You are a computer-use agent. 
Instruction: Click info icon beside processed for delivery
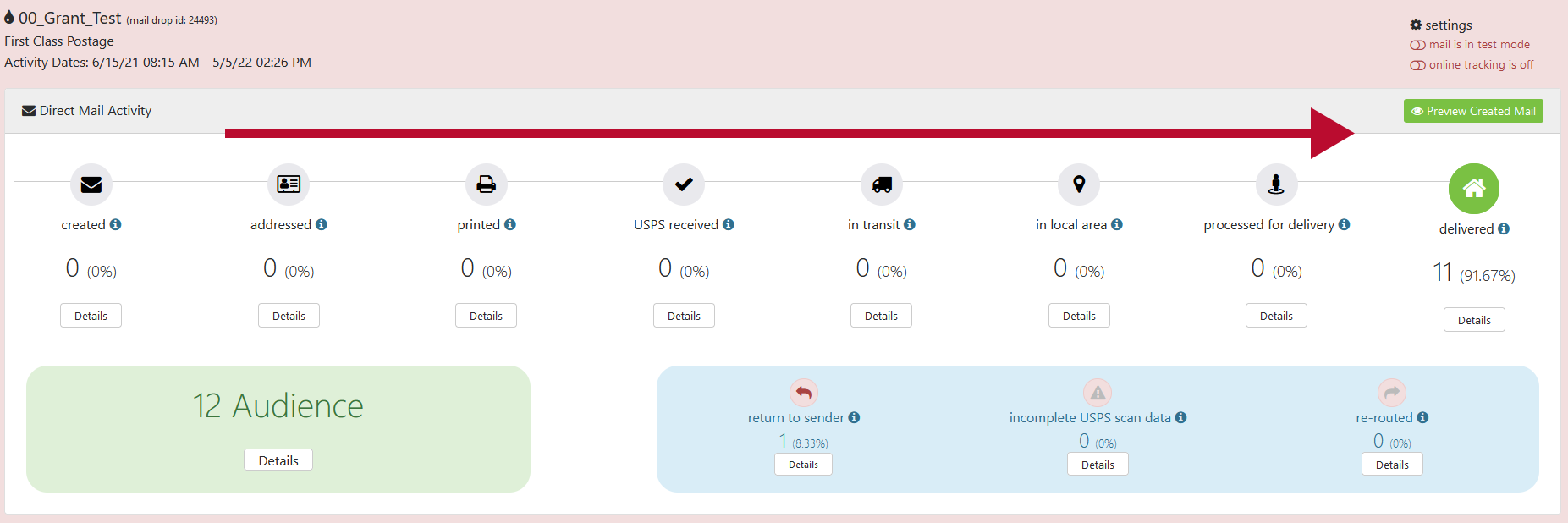[x=1345, y=224]
